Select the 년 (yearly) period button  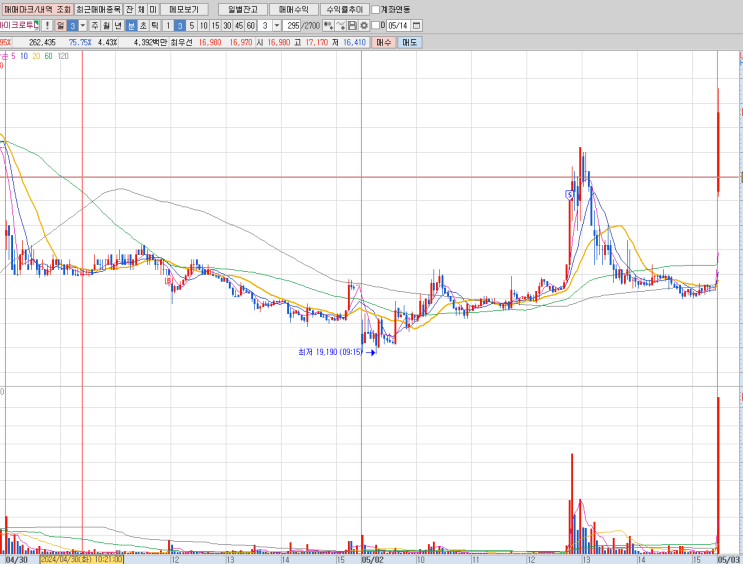pos(118,25)
